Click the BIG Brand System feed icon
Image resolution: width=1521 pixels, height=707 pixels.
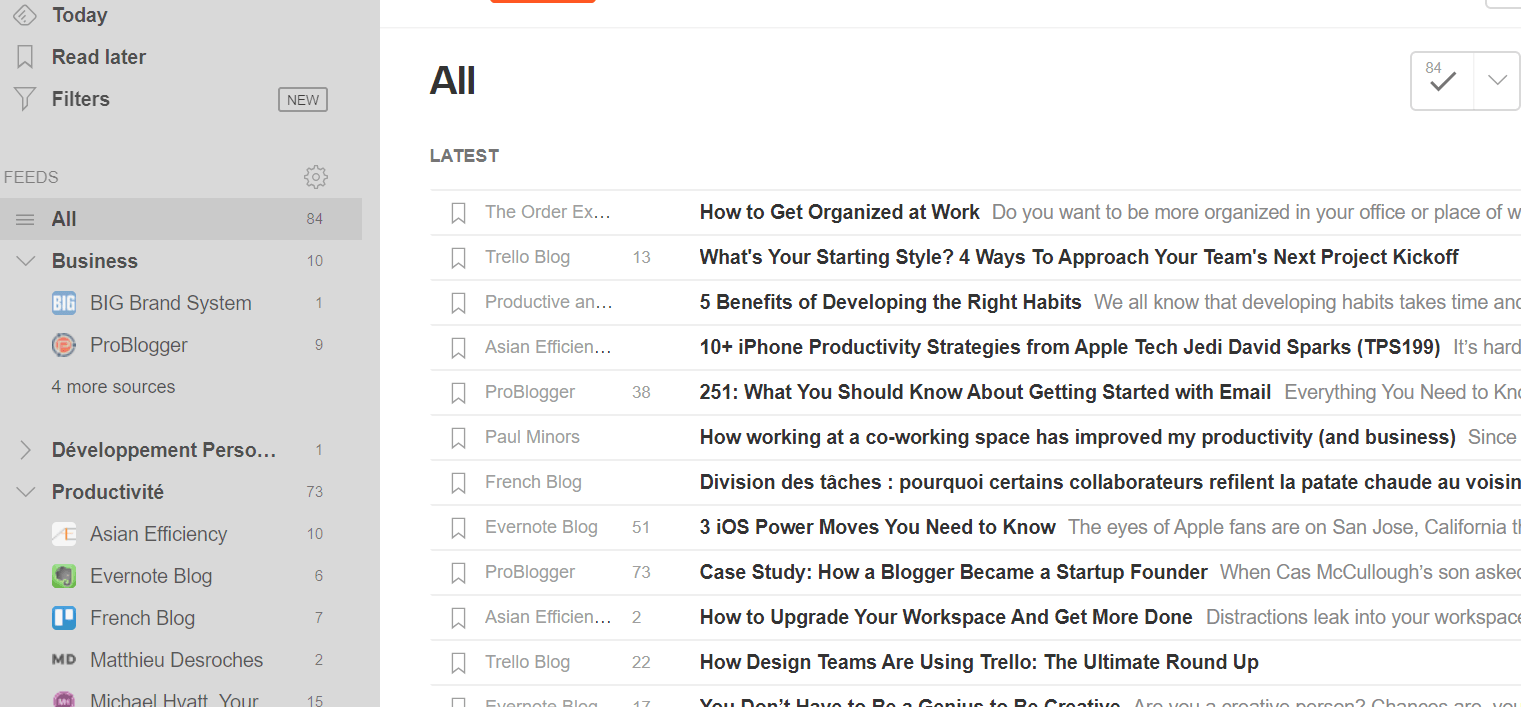[64, 303]
